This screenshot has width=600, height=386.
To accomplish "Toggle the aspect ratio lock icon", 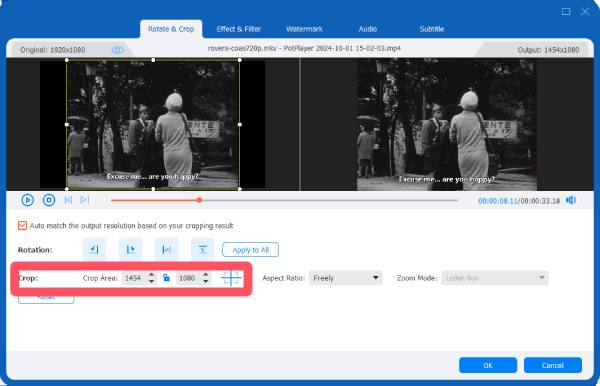I will coord(166,278).
